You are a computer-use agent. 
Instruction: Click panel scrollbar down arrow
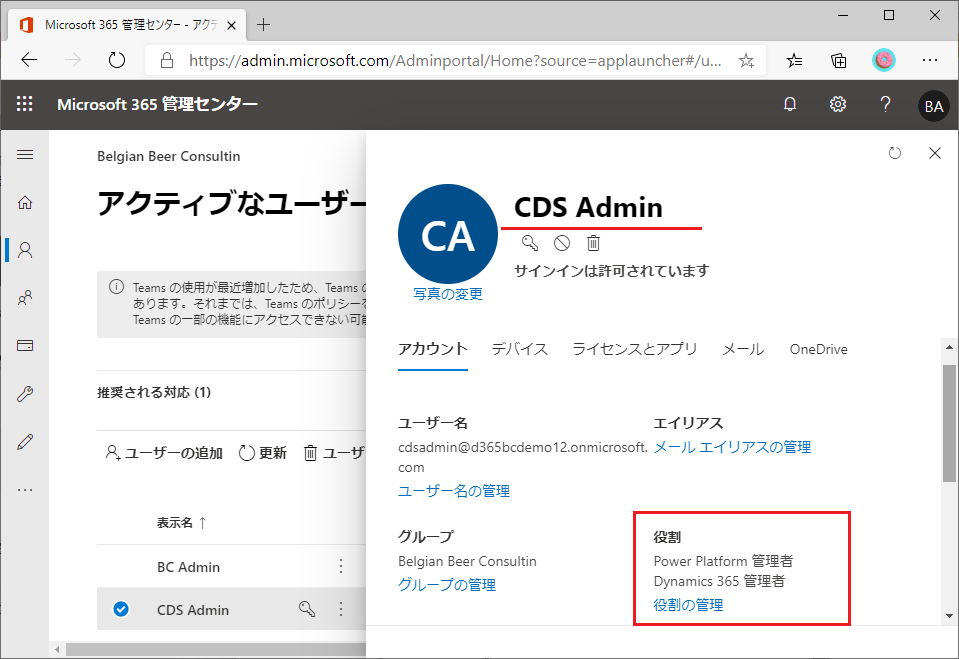click(x=949, y=616)
